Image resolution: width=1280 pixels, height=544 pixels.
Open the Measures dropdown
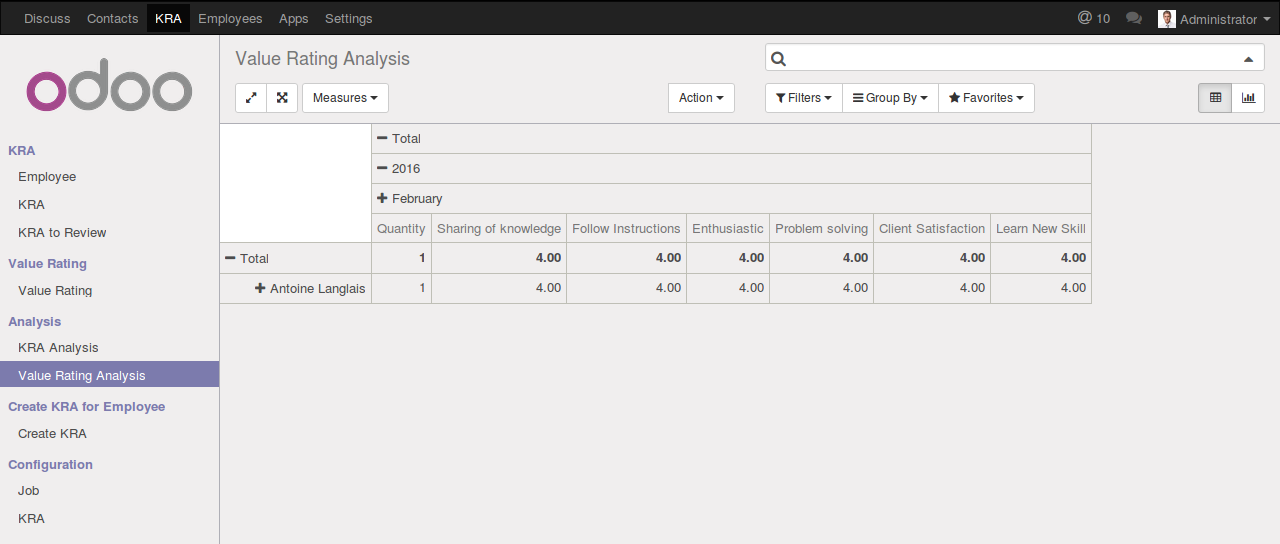[x=345, y=98]
